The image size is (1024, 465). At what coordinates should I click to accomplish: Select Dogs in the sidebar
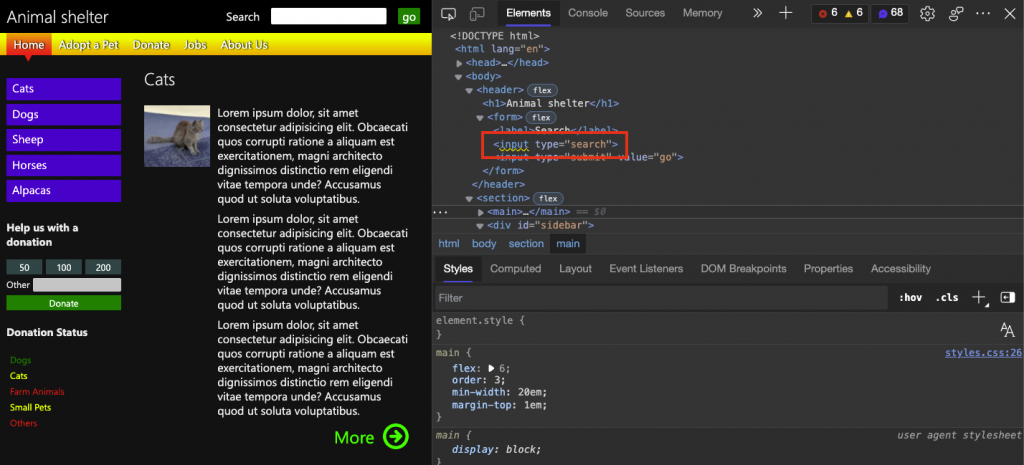pos(63,114)
